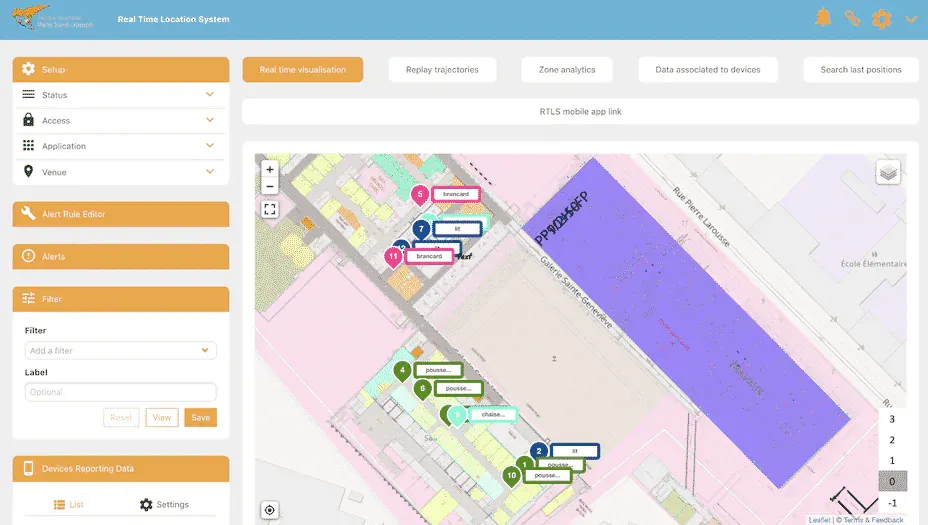
Task: Click the chain link icon in header
Action: click(852, 18)
